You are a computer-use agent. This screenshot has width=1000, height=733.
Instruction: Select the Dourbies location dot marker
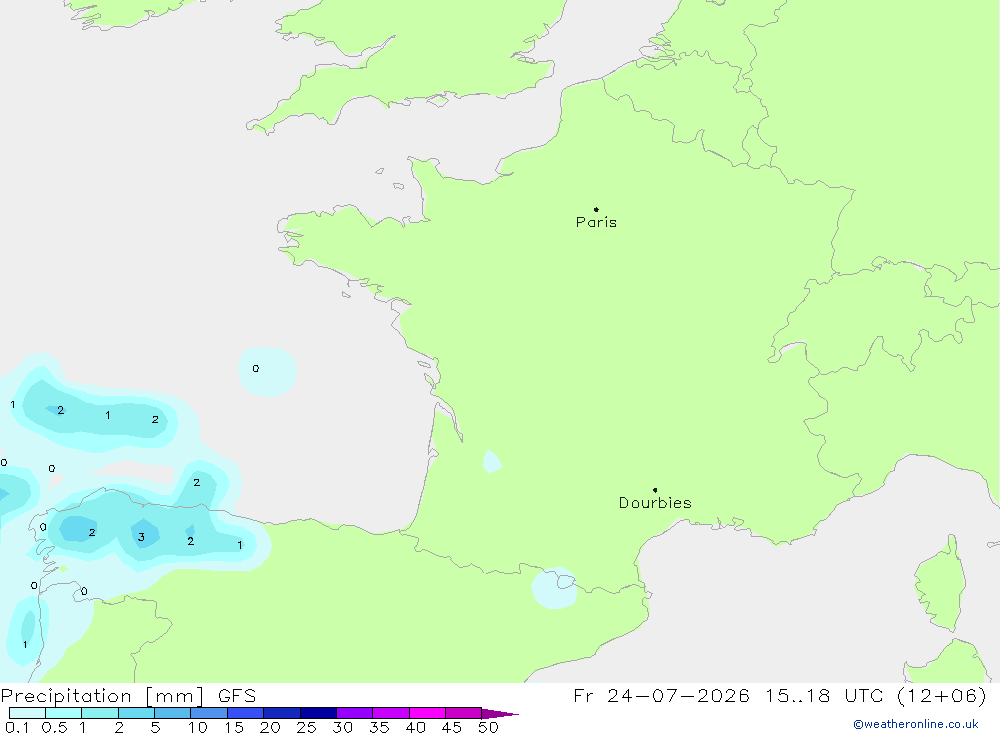coord(655,490)
